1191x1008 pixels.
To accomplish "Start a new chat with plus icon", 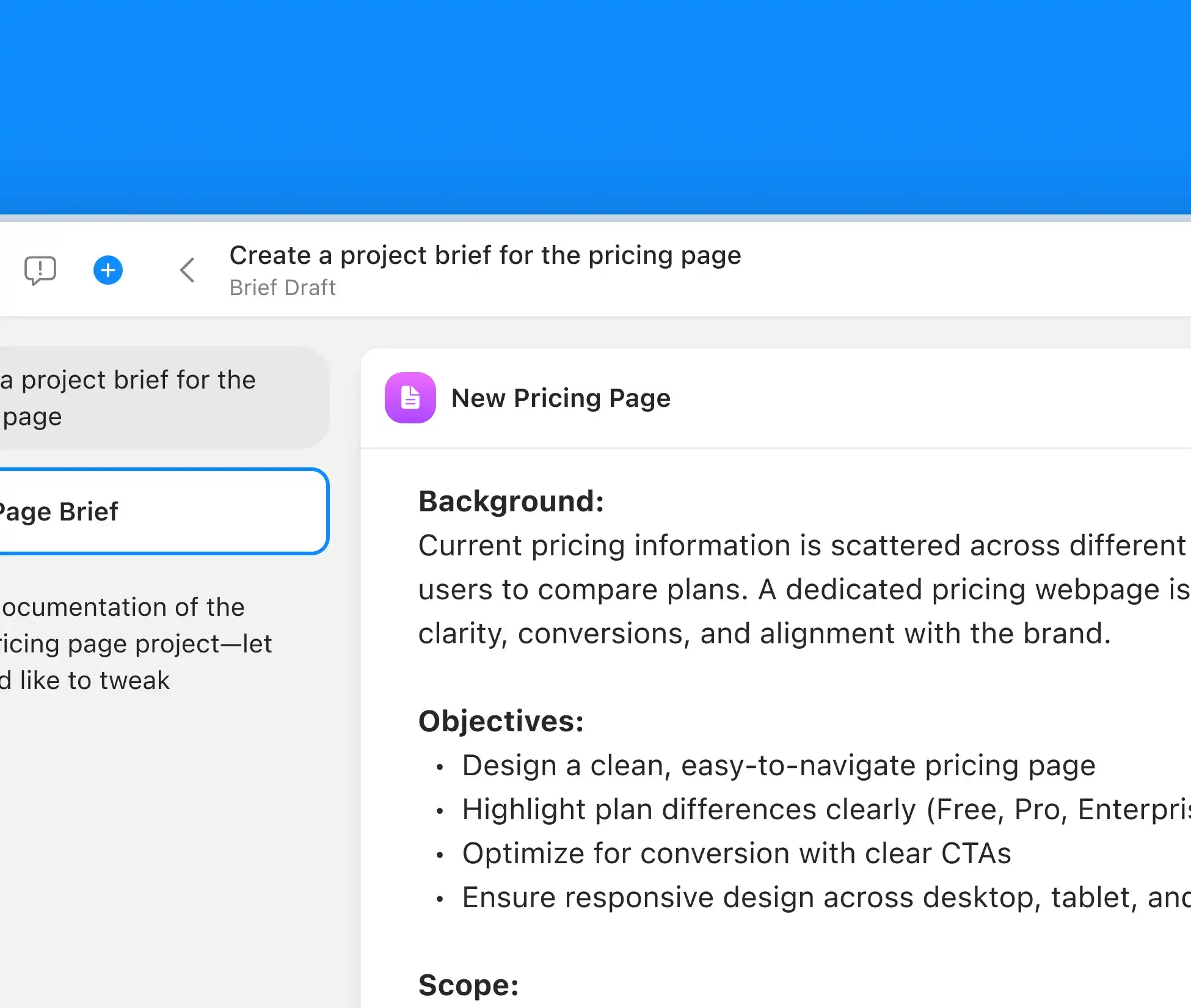I will click(x=108, y=270).
